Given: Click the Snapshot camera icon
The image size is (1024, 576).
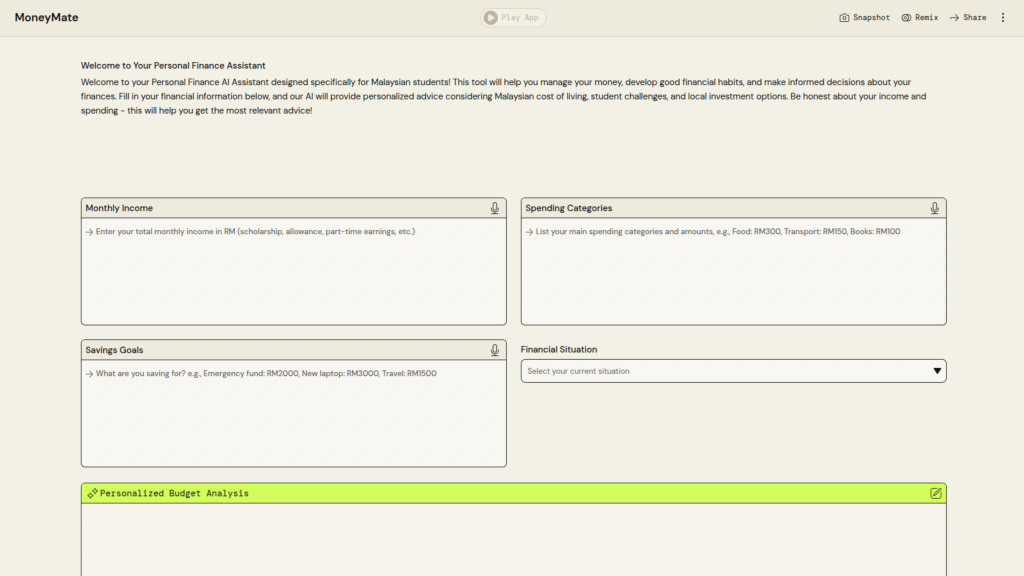Looking at the screenshot, I should click(x=844, y=18).
